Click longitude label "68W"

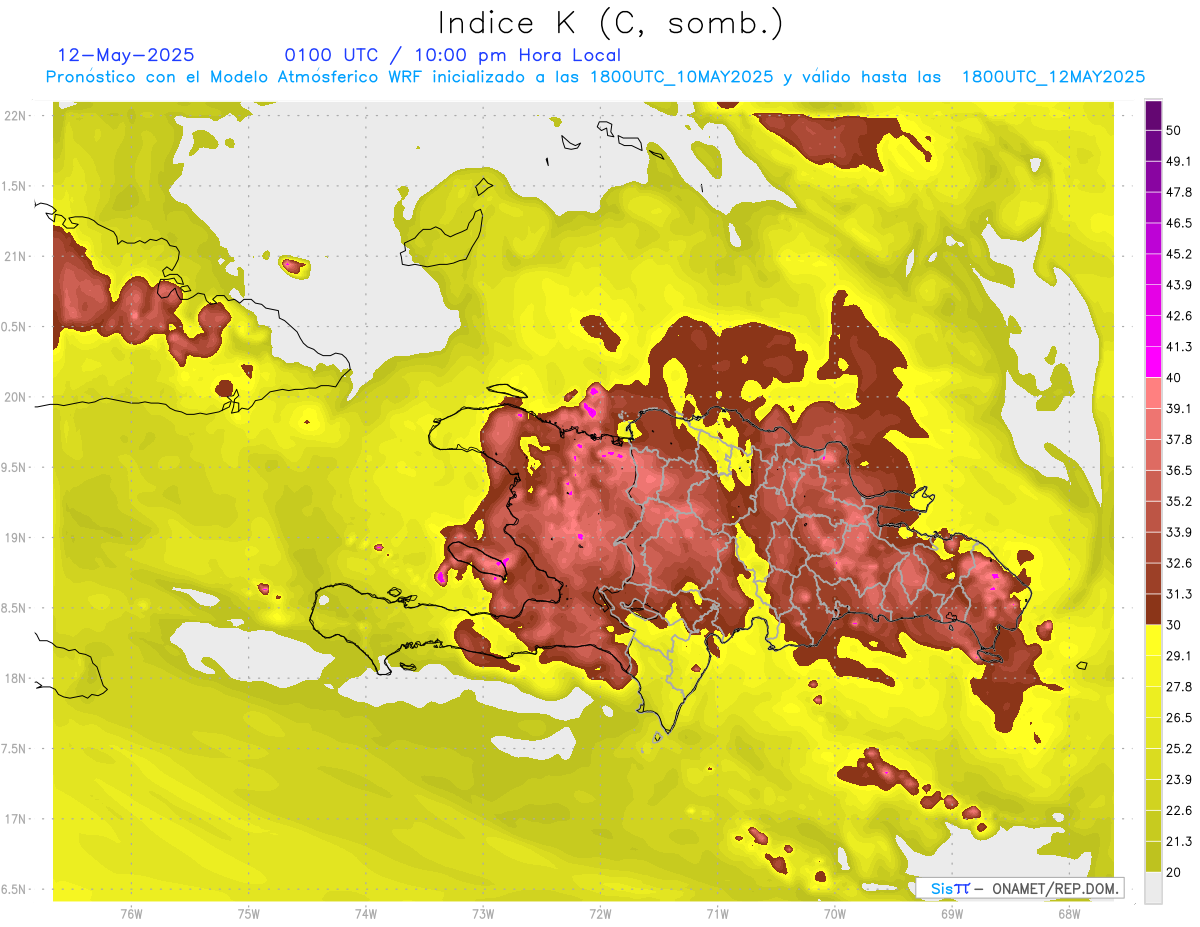[1068, 913]
